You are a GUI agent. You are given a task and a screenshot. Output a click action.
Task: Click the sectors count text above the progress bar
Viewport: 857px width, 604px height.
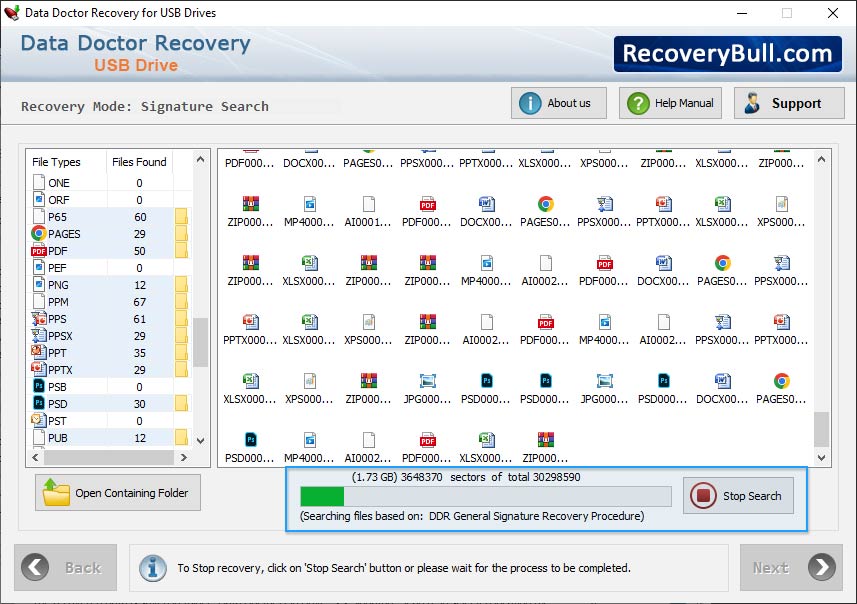466,477
